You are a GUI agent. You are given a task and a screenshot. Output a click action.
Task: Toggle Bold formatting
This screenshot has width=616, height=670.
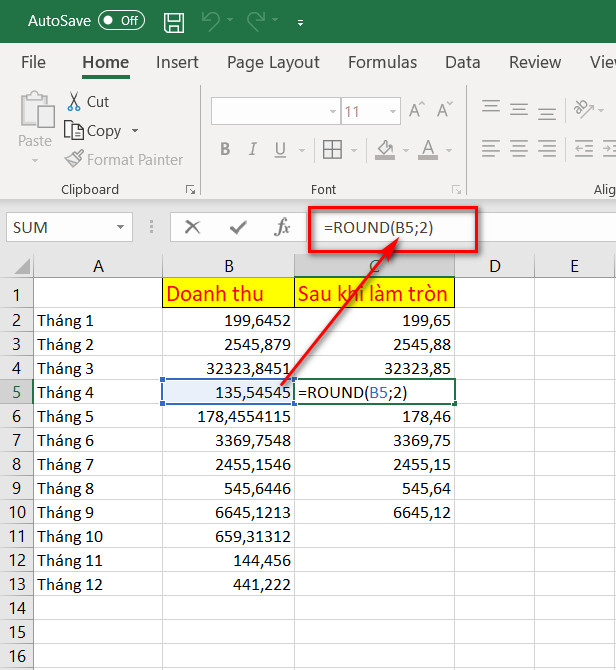pos(225,150)
